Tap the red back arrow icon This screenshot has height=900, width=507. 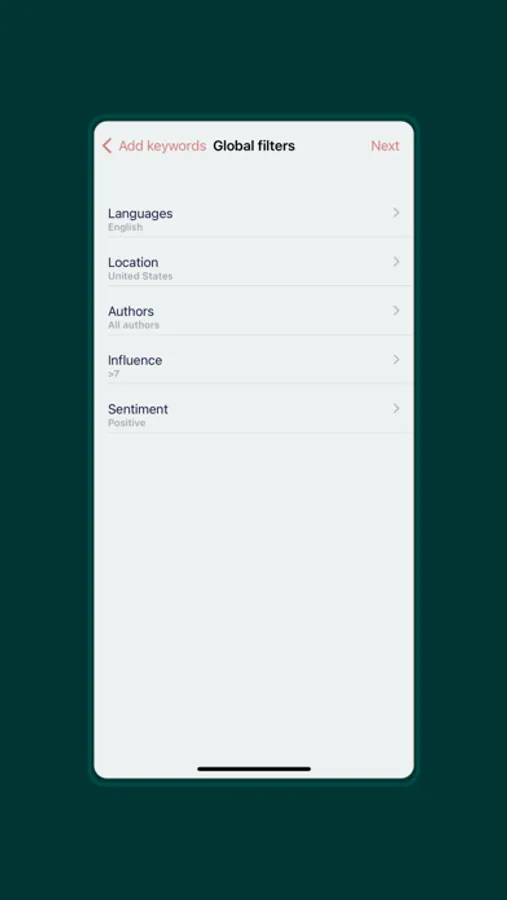pos(107,146)
